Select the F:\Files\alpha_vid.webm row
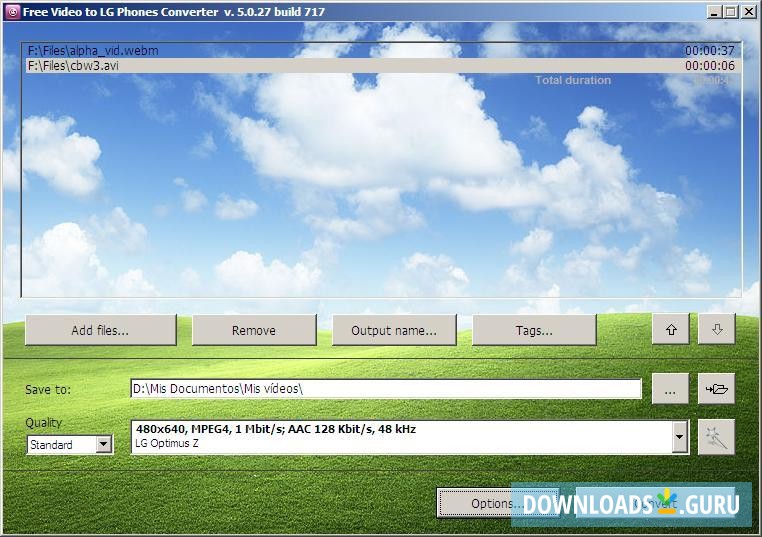Image resolution: width=762 pixels, height=537 pixels. 383,51
